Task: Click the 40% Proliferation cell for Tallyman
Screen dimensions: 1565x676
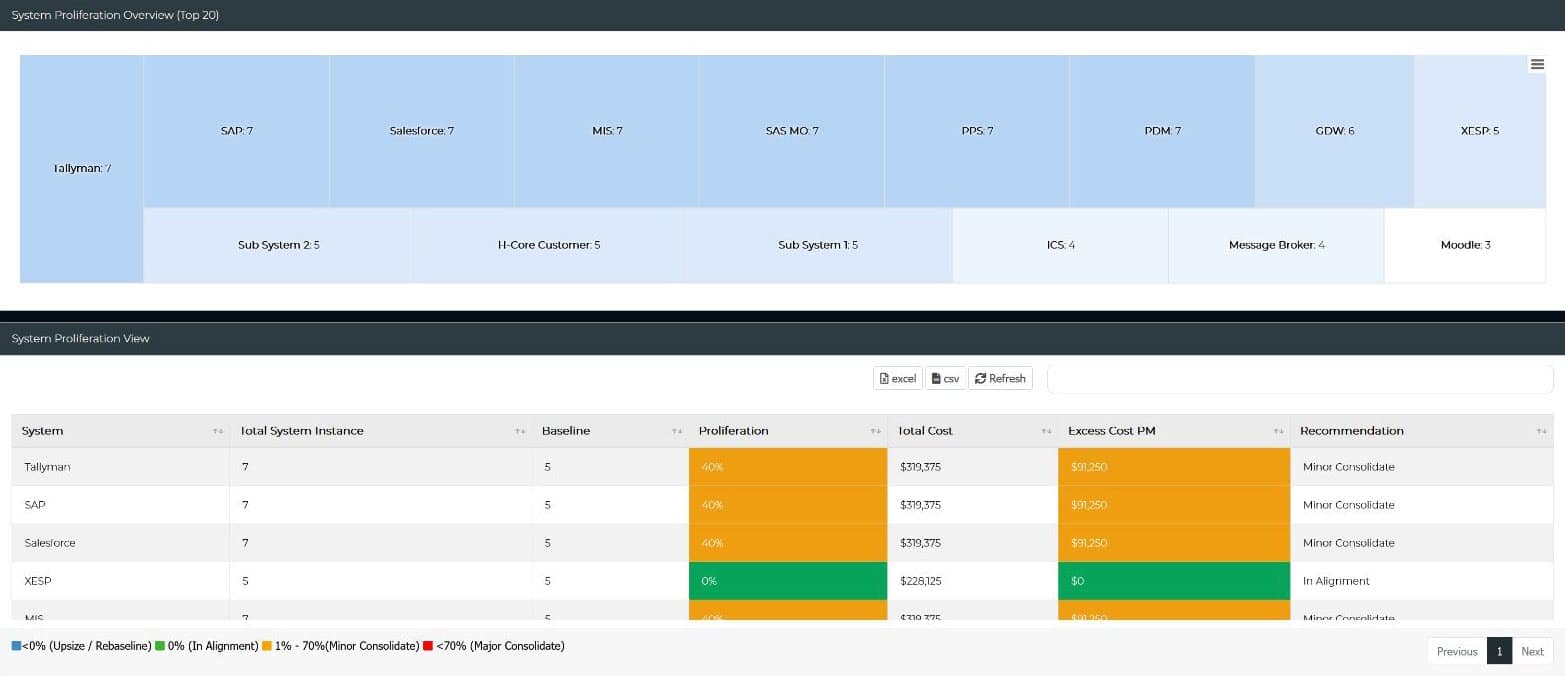Action: pos(788,467)
